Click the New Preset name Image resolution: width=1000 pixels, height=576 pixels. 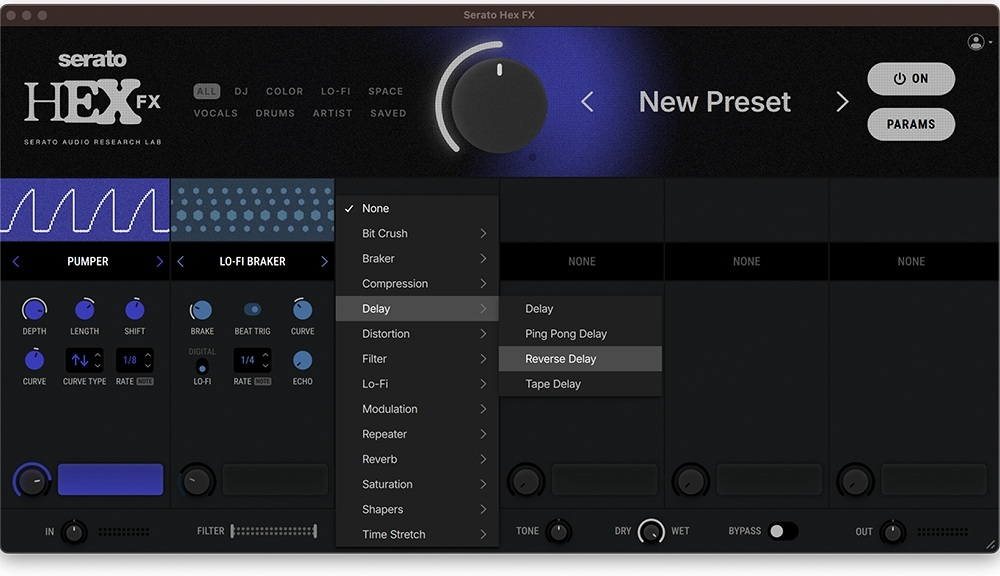coord(714,102)
